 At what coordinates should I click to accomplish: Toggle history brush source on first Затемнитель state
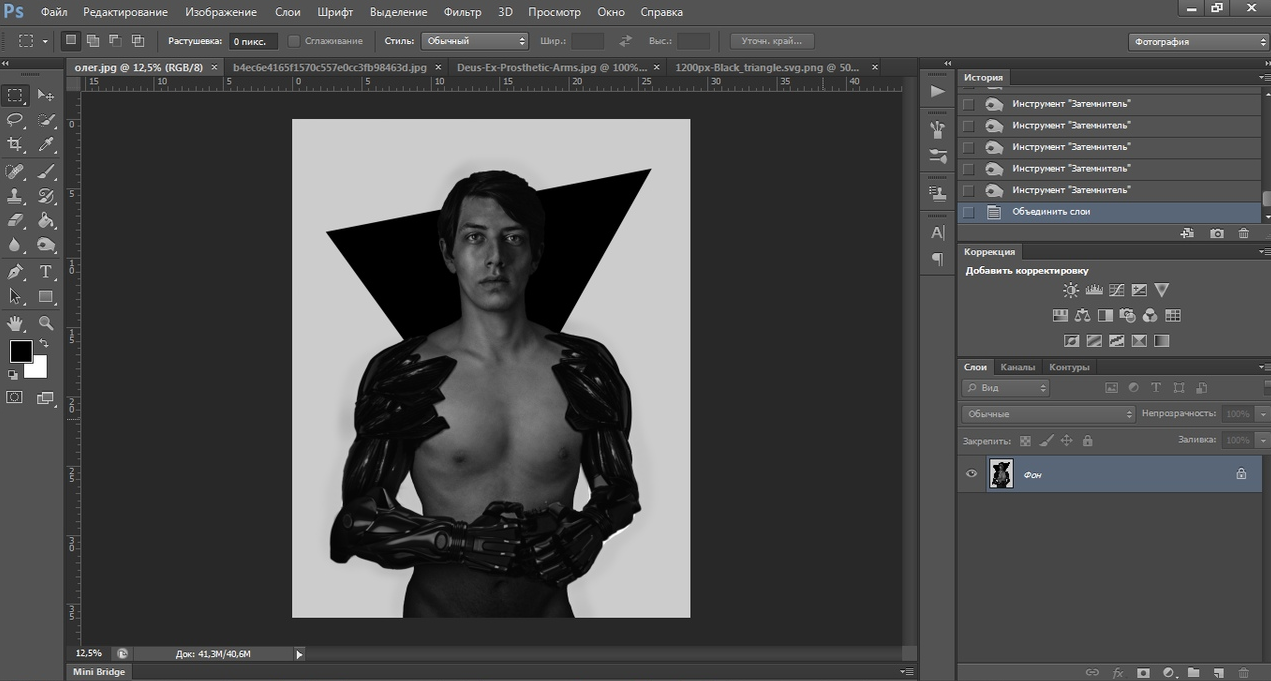tap(968, 104)
